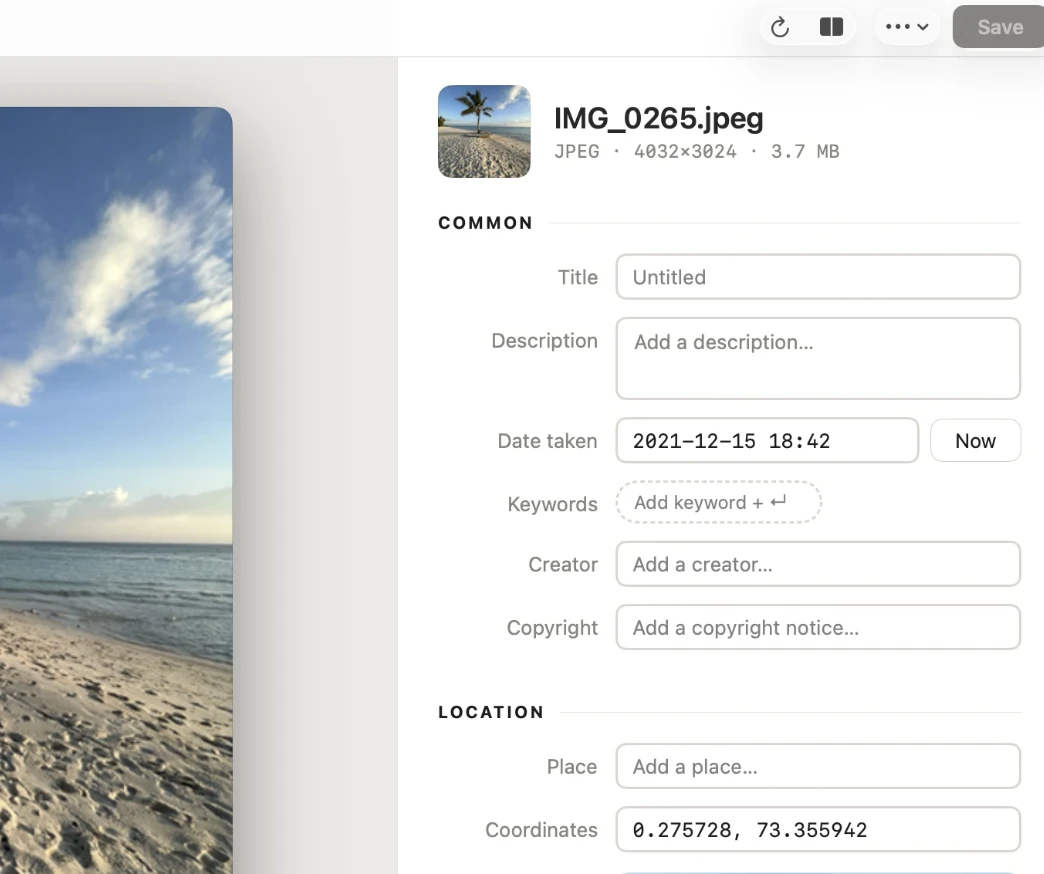Set date to Now

(x=975, y=441)
